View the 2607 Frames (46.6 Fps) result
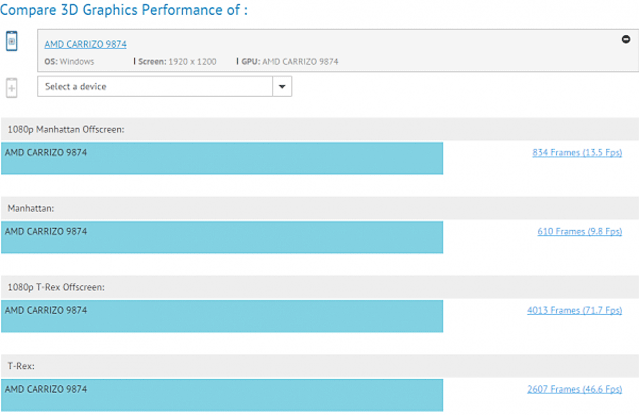 (575, 389)
